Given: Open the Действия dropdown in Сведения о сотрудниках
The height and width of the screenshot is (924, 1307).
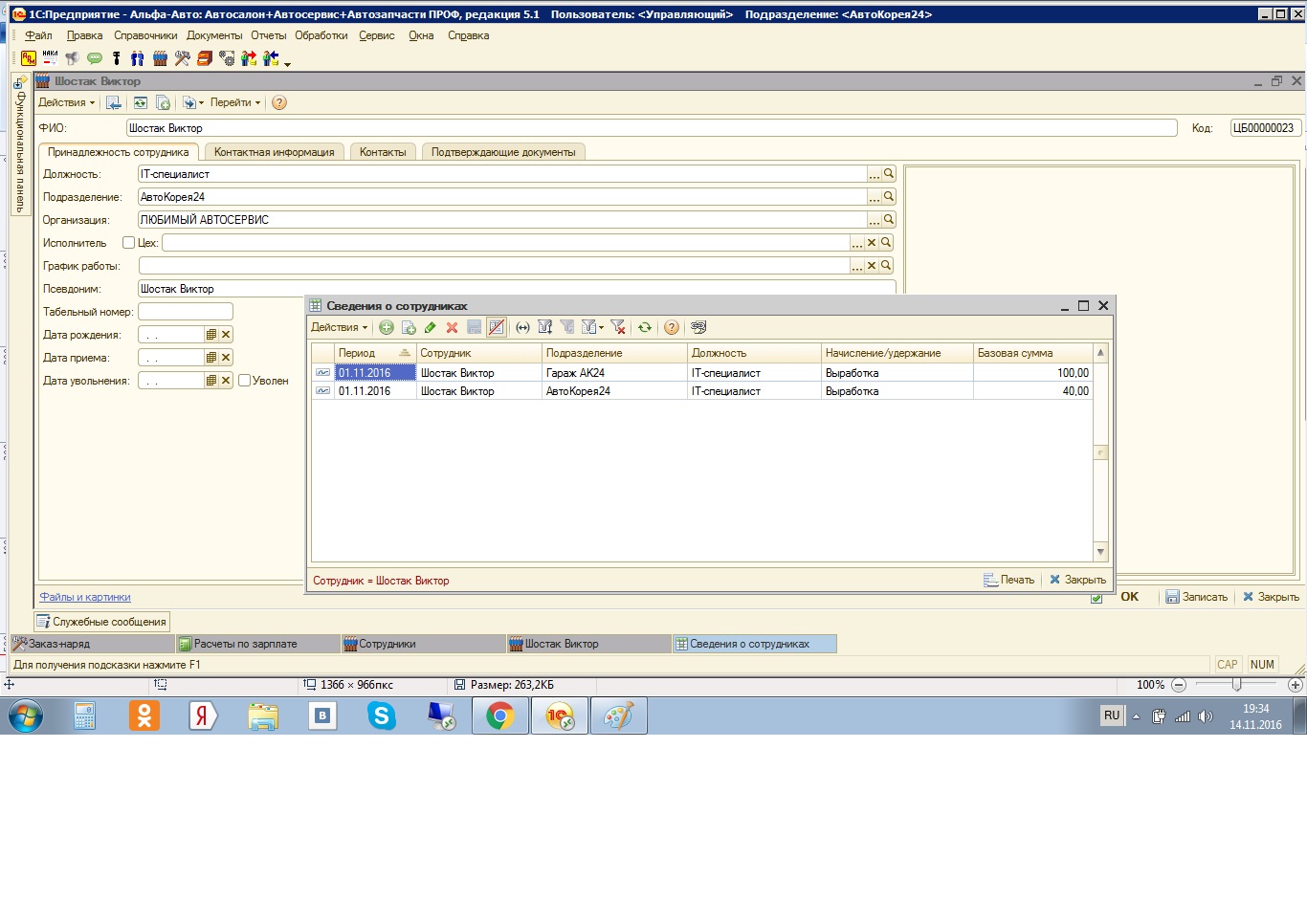Looking at the screenshot, I should (339, 327).
